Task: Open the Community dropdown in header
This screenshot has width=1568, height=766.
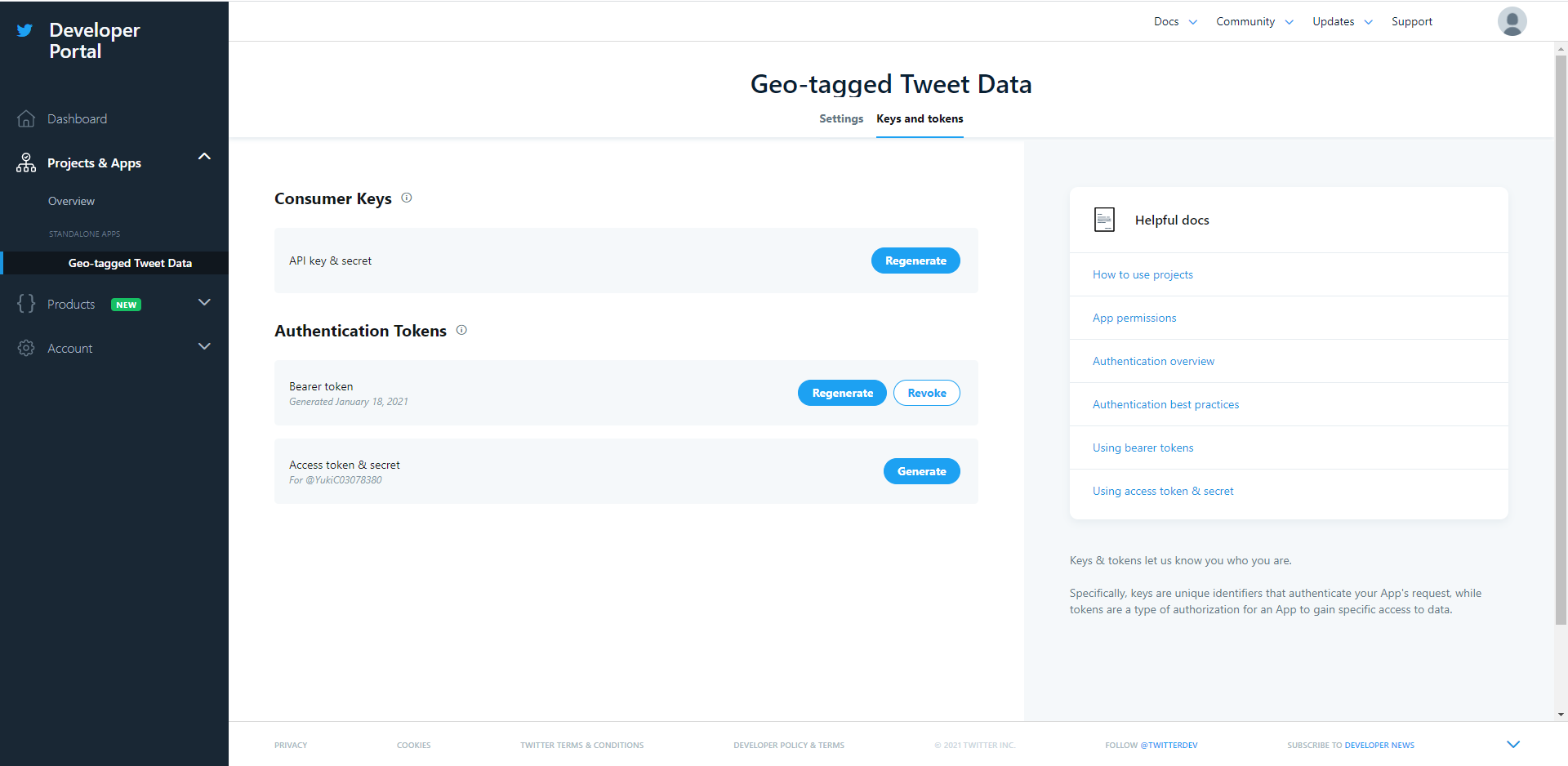Action: (1254, 22)
